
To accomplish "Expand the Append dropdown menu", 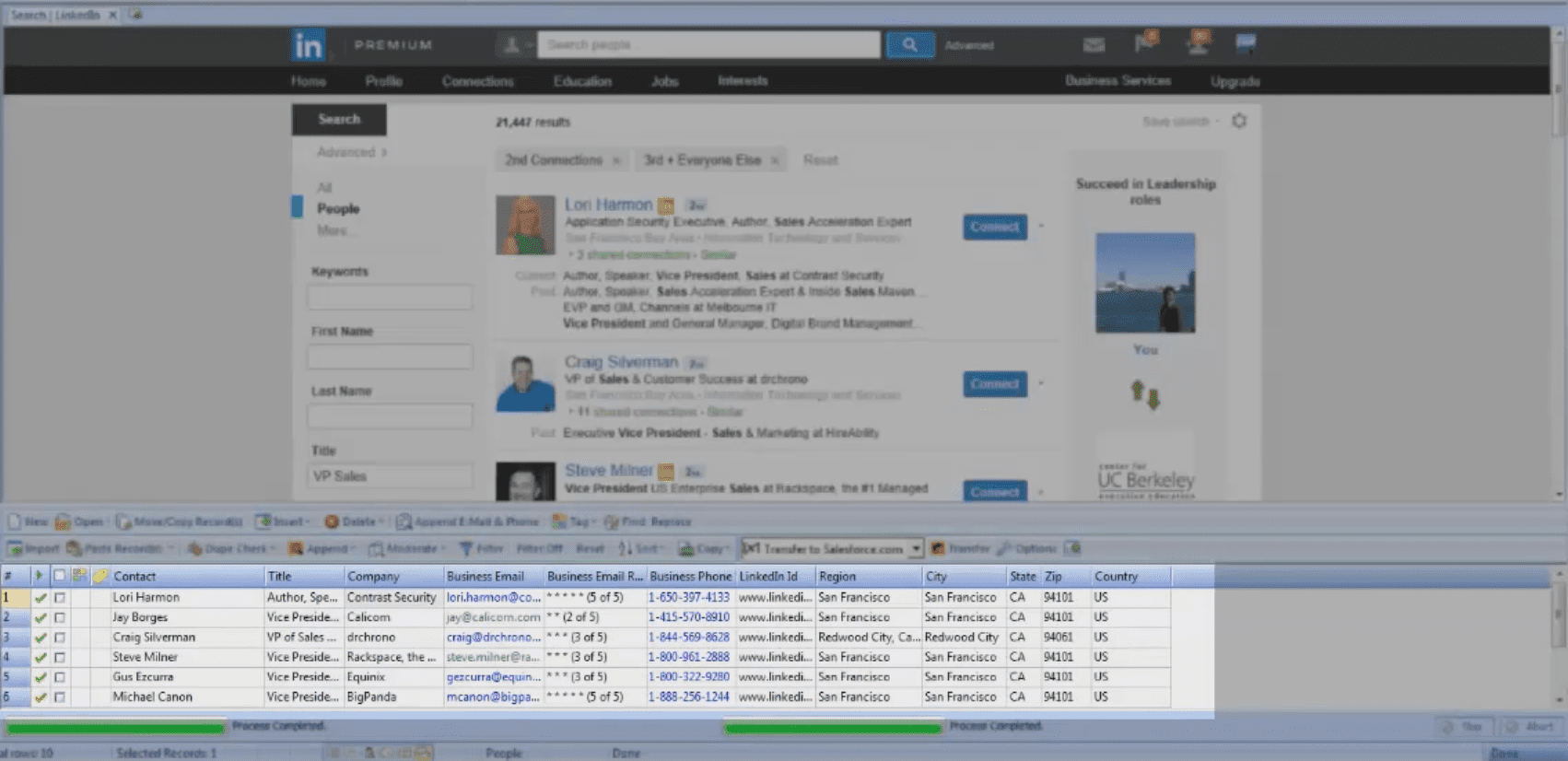I will [353, 548].
